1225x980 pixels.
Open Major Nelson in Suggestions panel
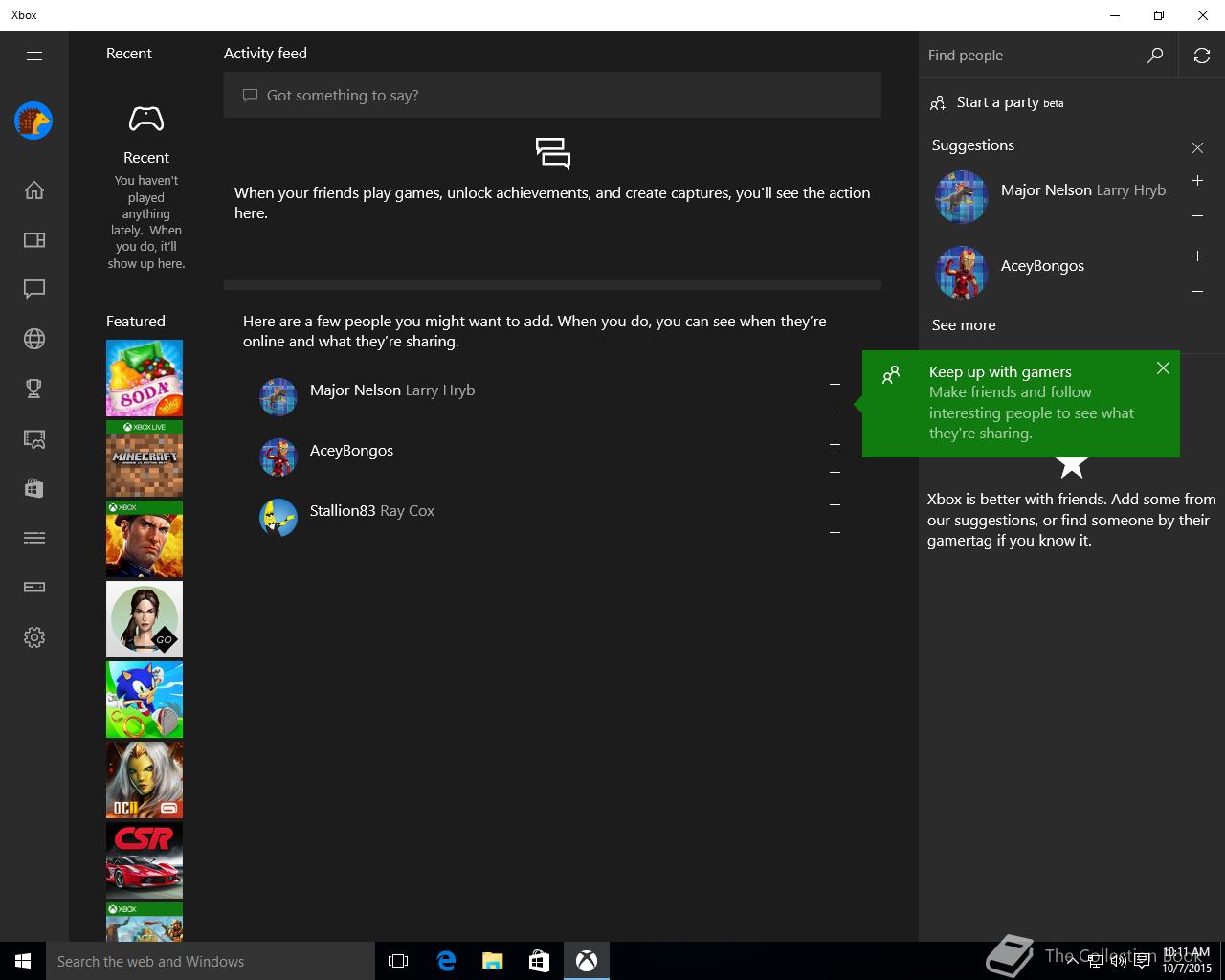pyautogui.click(x=1083, y=190)
